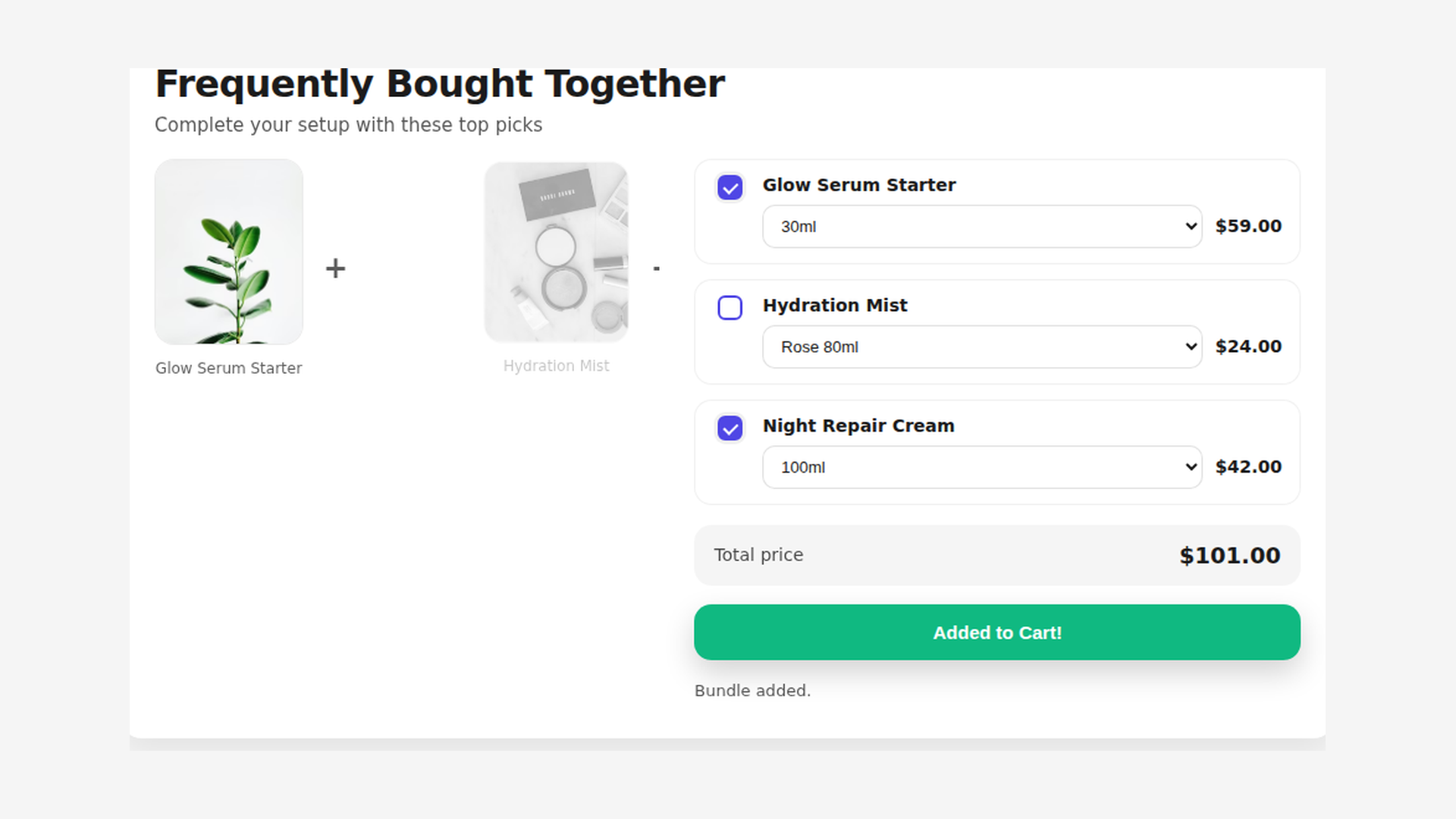This screenshot has height=819, width=1456.
Task: Open the Glow Serum size dropdown showing 30ml
Action: pyautogui.click(x=981, y=226)
